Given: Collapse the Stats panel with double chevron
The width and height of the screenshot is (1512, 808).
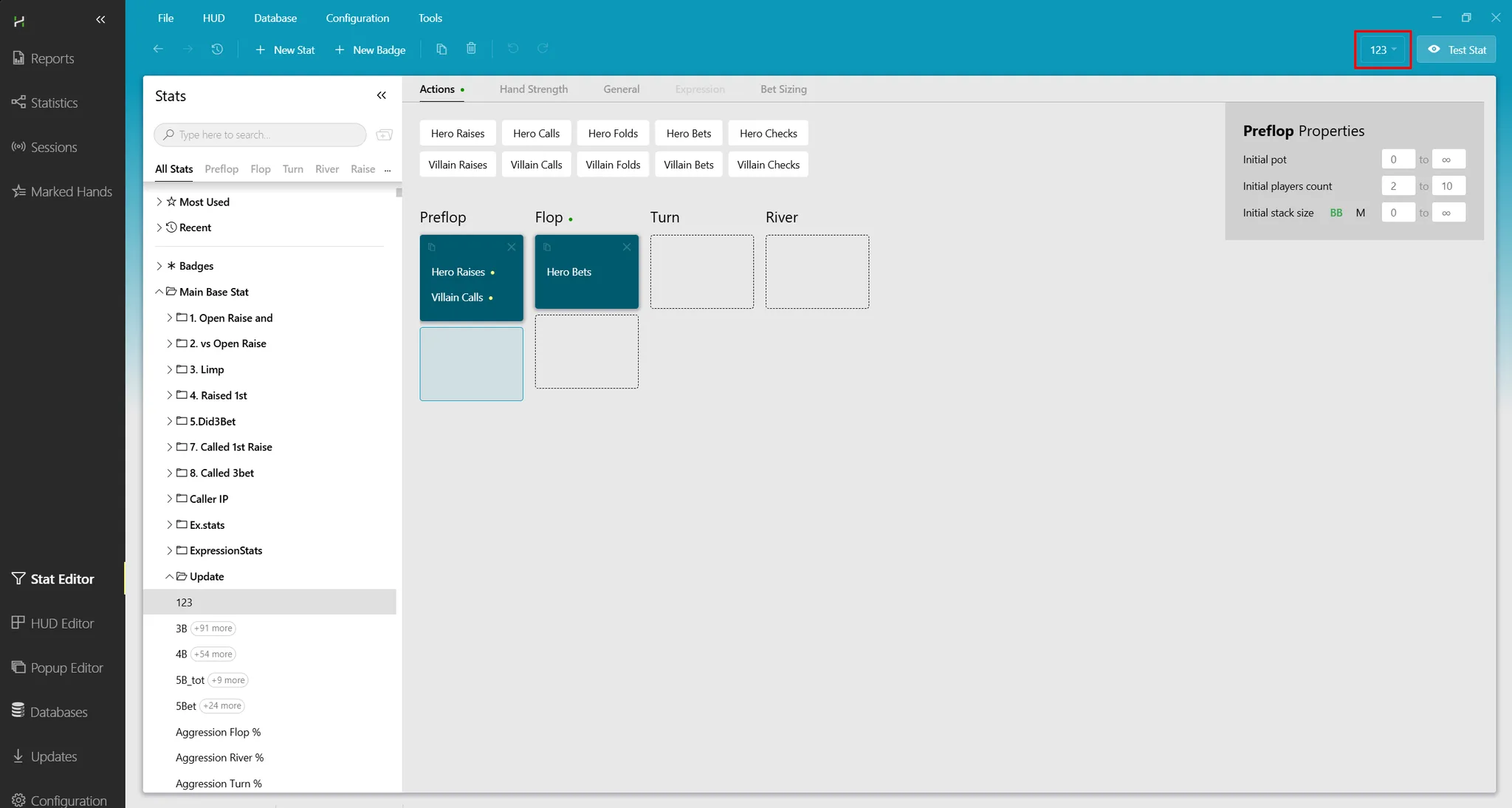Looking at the screenshot, I should (381, 95).
